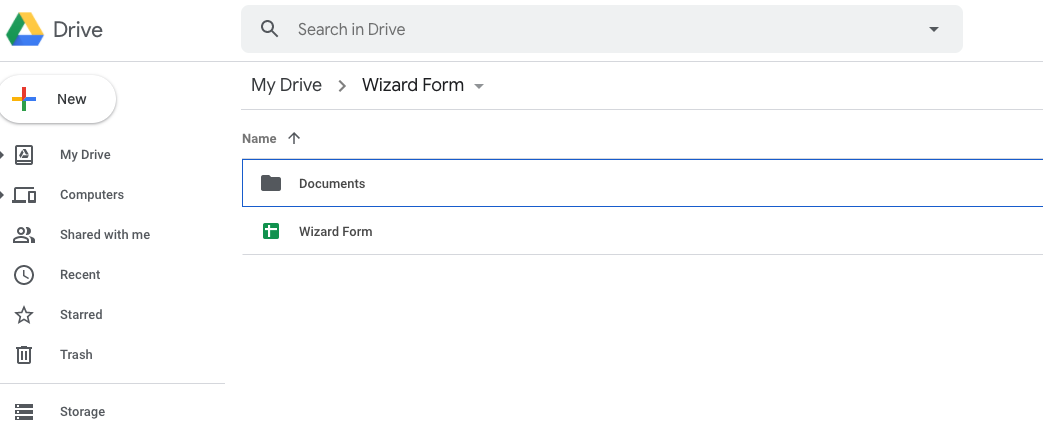Click the Documents folder icon
The image size is (1043, 435).
click(270, 183)
